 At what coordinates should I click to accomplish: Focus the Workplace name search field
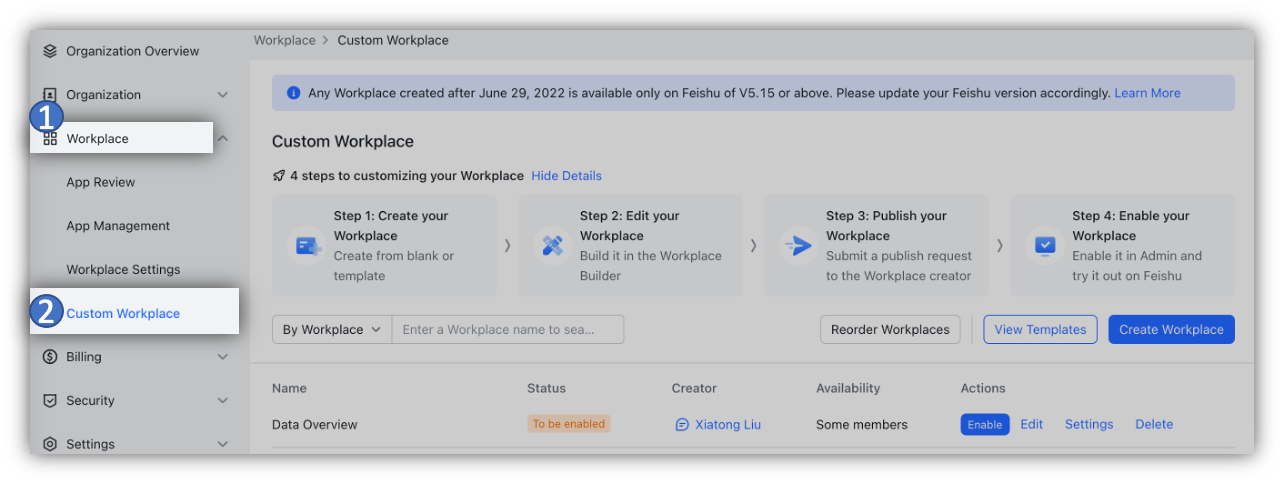click(x=507, y=330)
